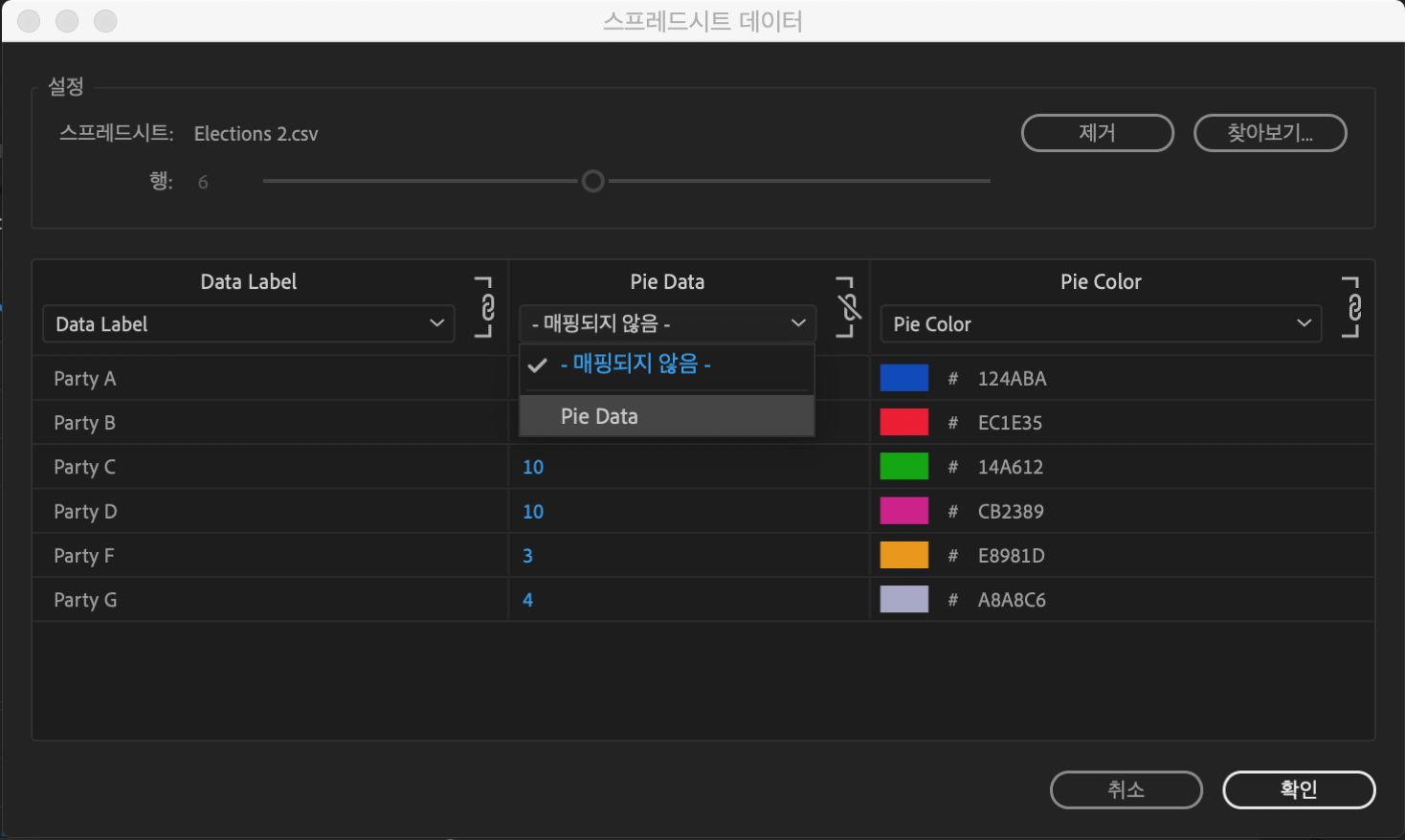Click the 'Elections 2.csv' file name

click(x=256, y=134)
